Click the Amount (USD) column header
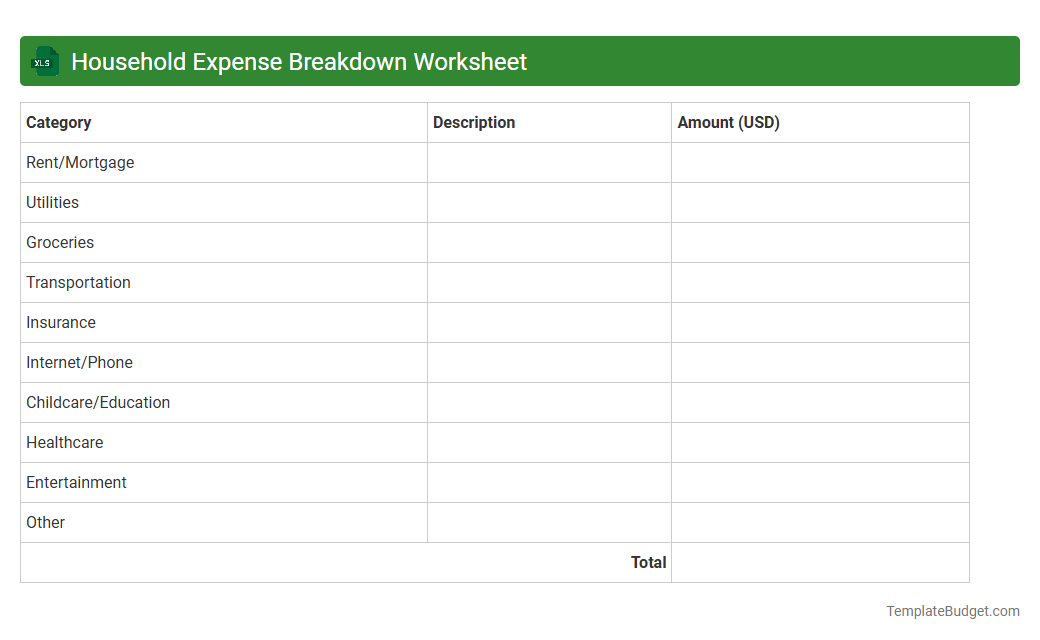Viewport: 1040px width, 640px height. click(x=728, y=122)
